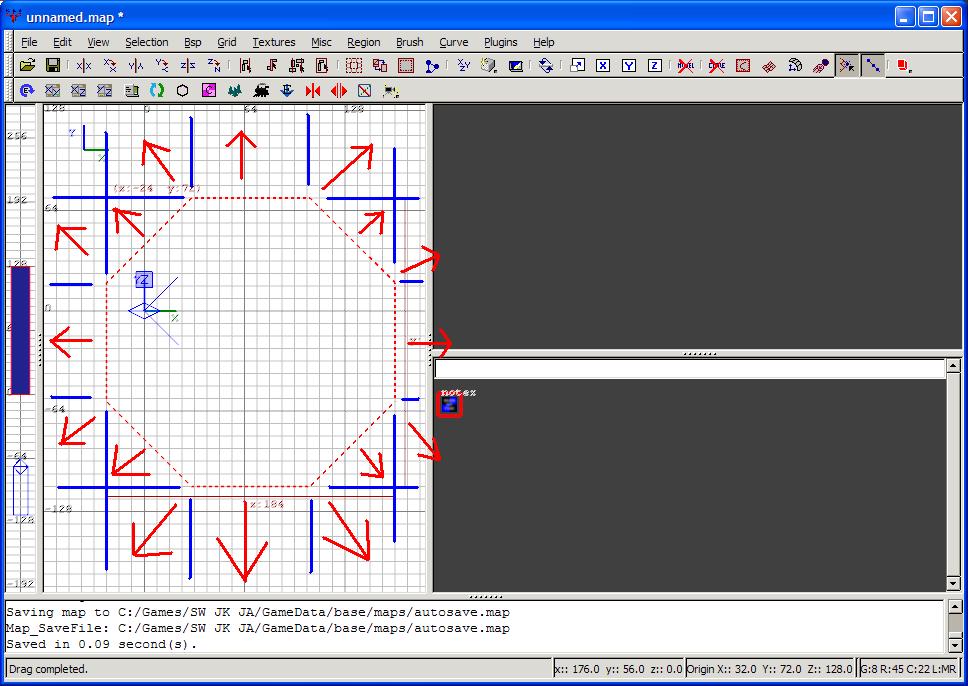Click the 'Saved in 0.09 second(s).' console line
The width and height of the screenshot is (968, 686).
pos(101,644)
